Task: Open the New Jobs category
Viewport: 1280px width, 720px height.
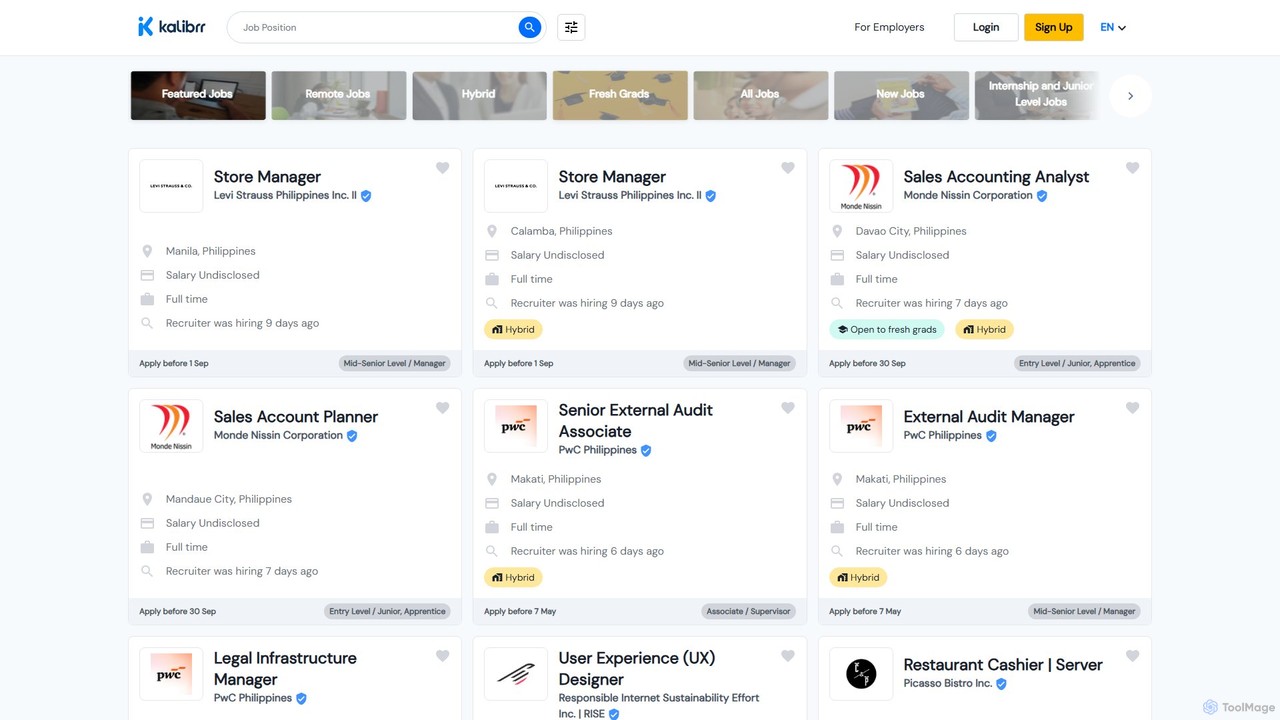Action: (901, 95)
